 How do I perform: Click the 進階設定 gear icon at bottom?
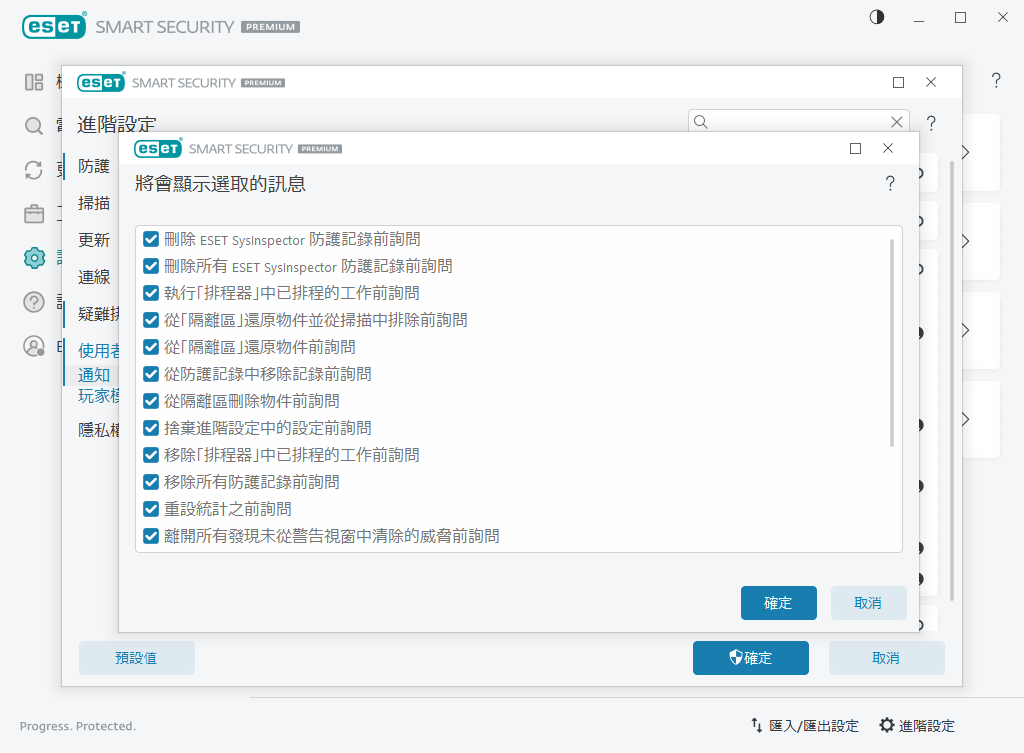pos(887,725)
